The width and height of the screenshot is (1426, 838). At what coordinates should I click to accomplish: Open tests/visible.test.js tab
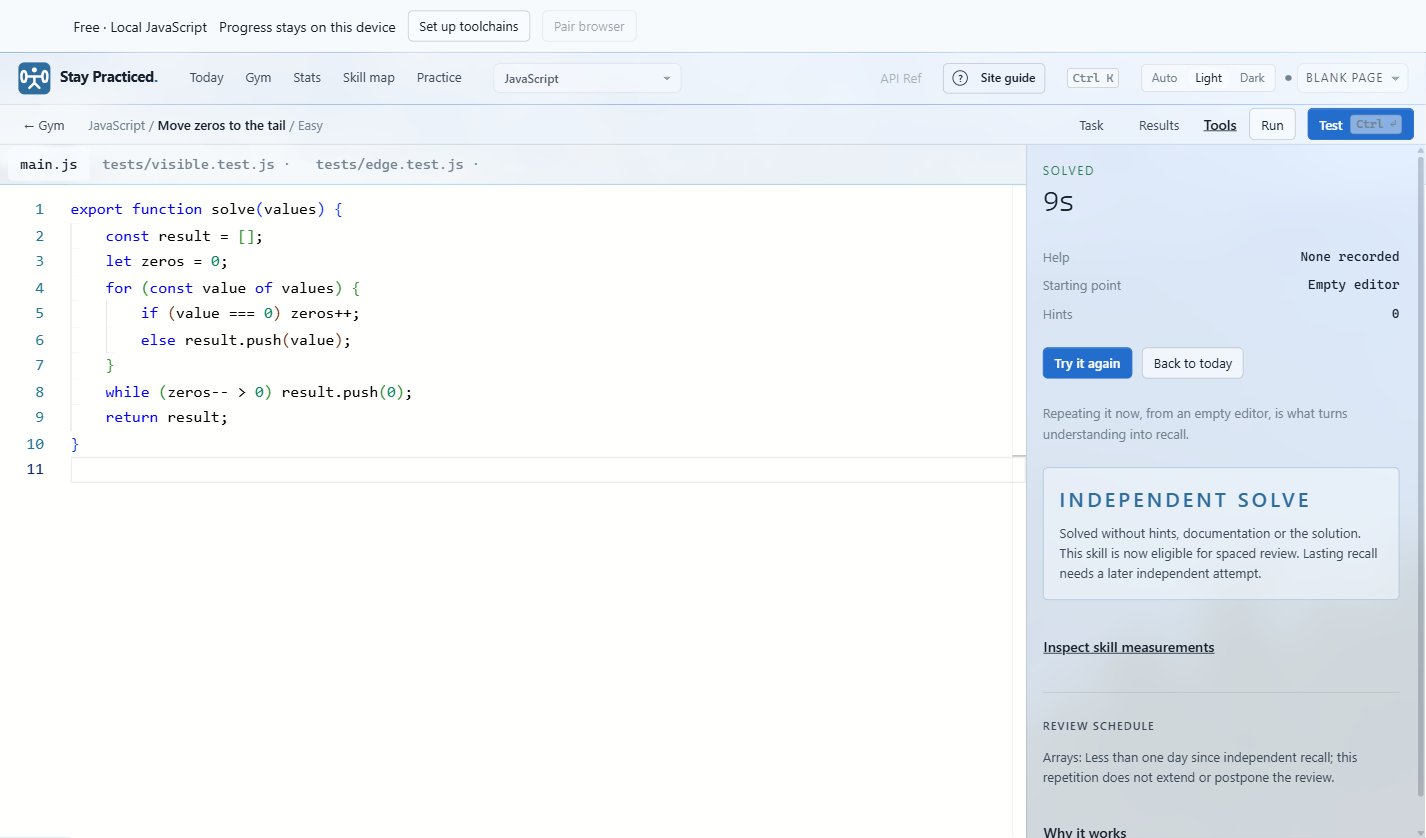188,164
